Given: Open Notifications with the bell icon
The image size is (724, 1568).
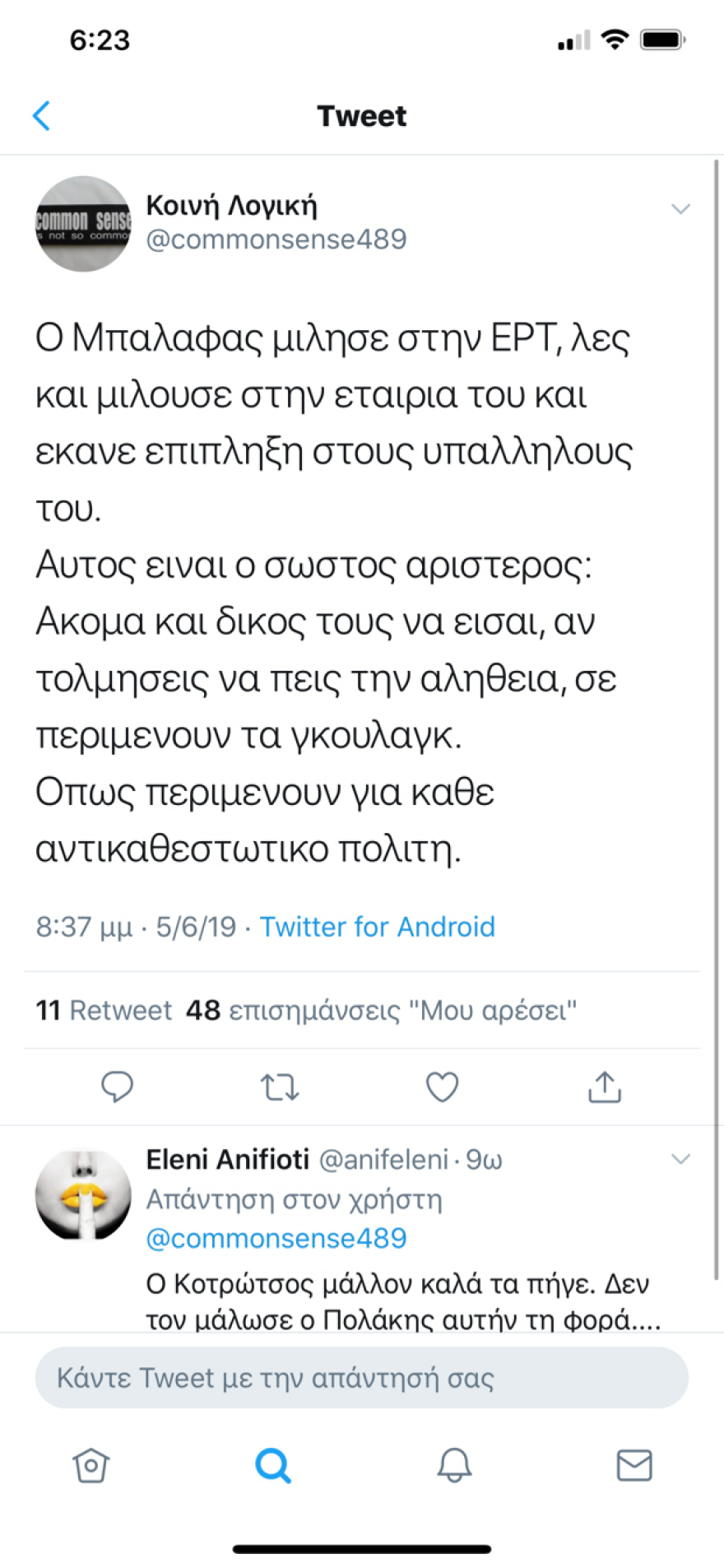Looking at the screenshot, I should pyautogui.click(x=453, y=1464).
